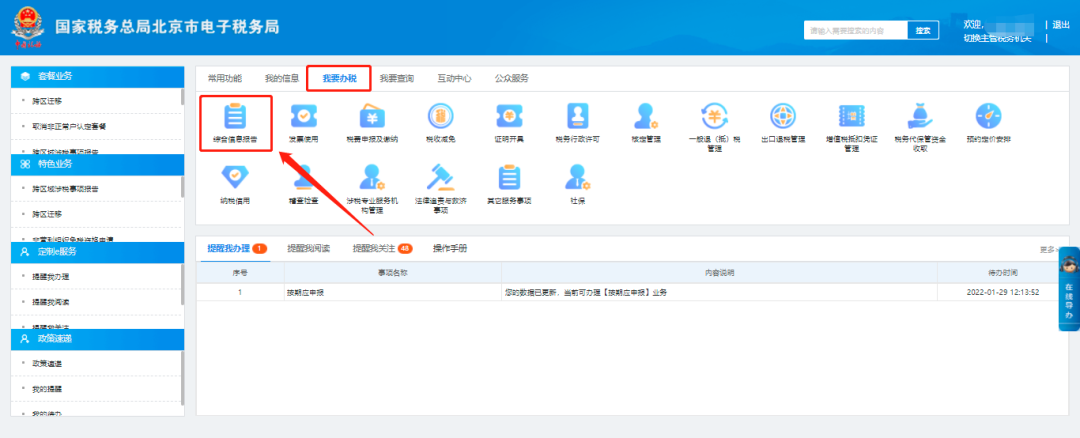This screenshot has width=1080, height=438.
Task: Open 跨区域涉税事项报告 under 特色业务
Action: coord(65,189)
